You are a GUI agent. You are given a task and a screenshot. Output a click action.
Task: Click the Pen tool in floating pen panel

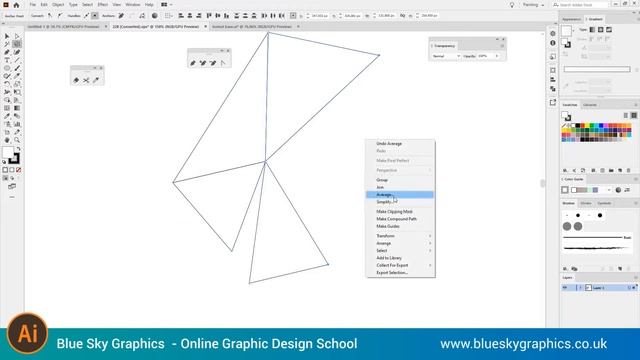click(193, 63)
